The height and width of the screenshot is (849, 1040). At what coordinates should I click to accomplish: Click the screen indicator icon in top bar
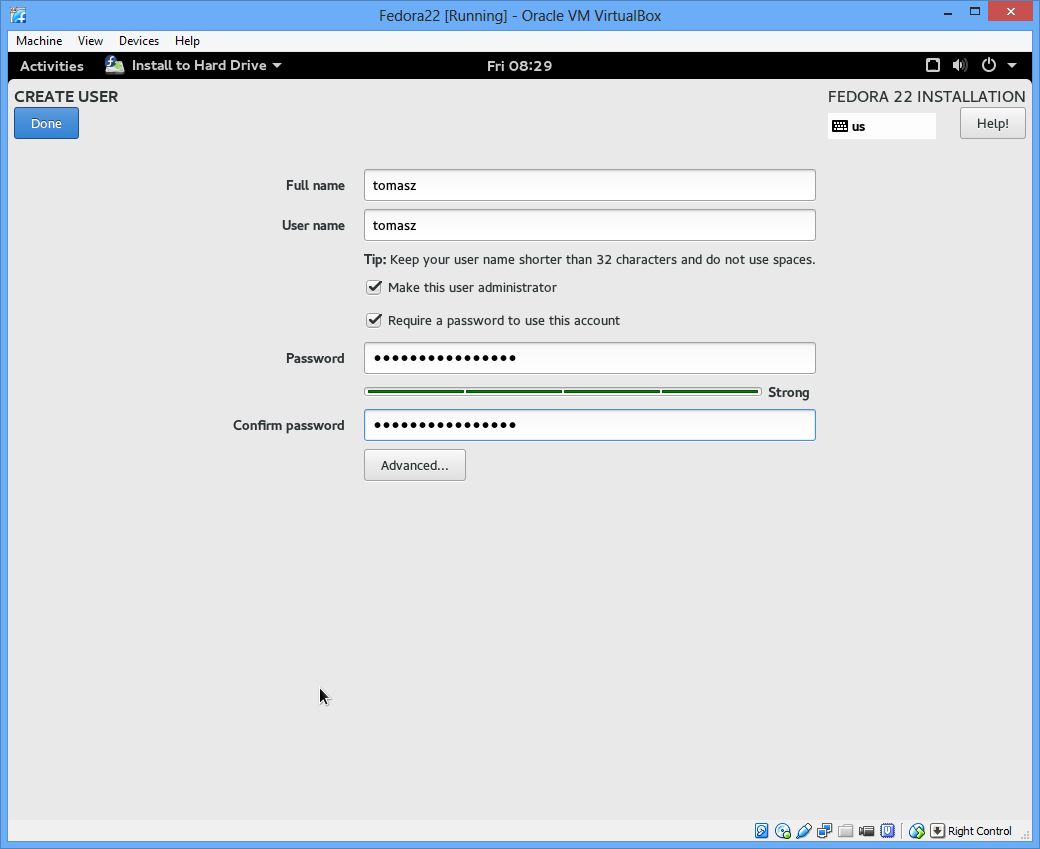click(933, 65)
